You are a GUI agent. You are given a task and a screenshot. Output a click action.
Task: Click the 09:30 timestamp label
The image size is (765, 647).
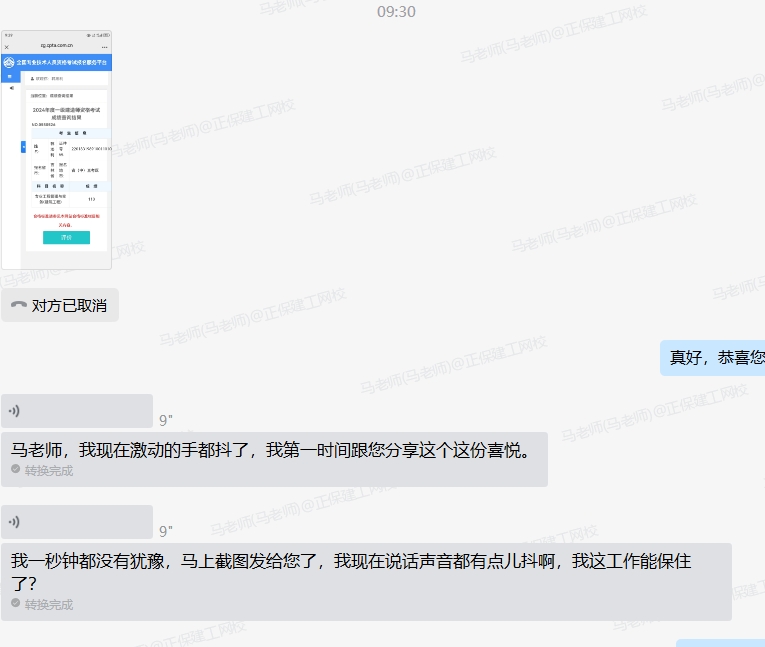396,12
